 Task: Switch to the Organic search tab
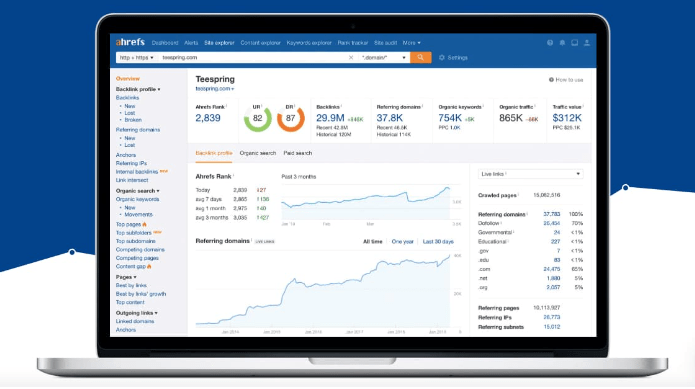[x=258, y=153]
